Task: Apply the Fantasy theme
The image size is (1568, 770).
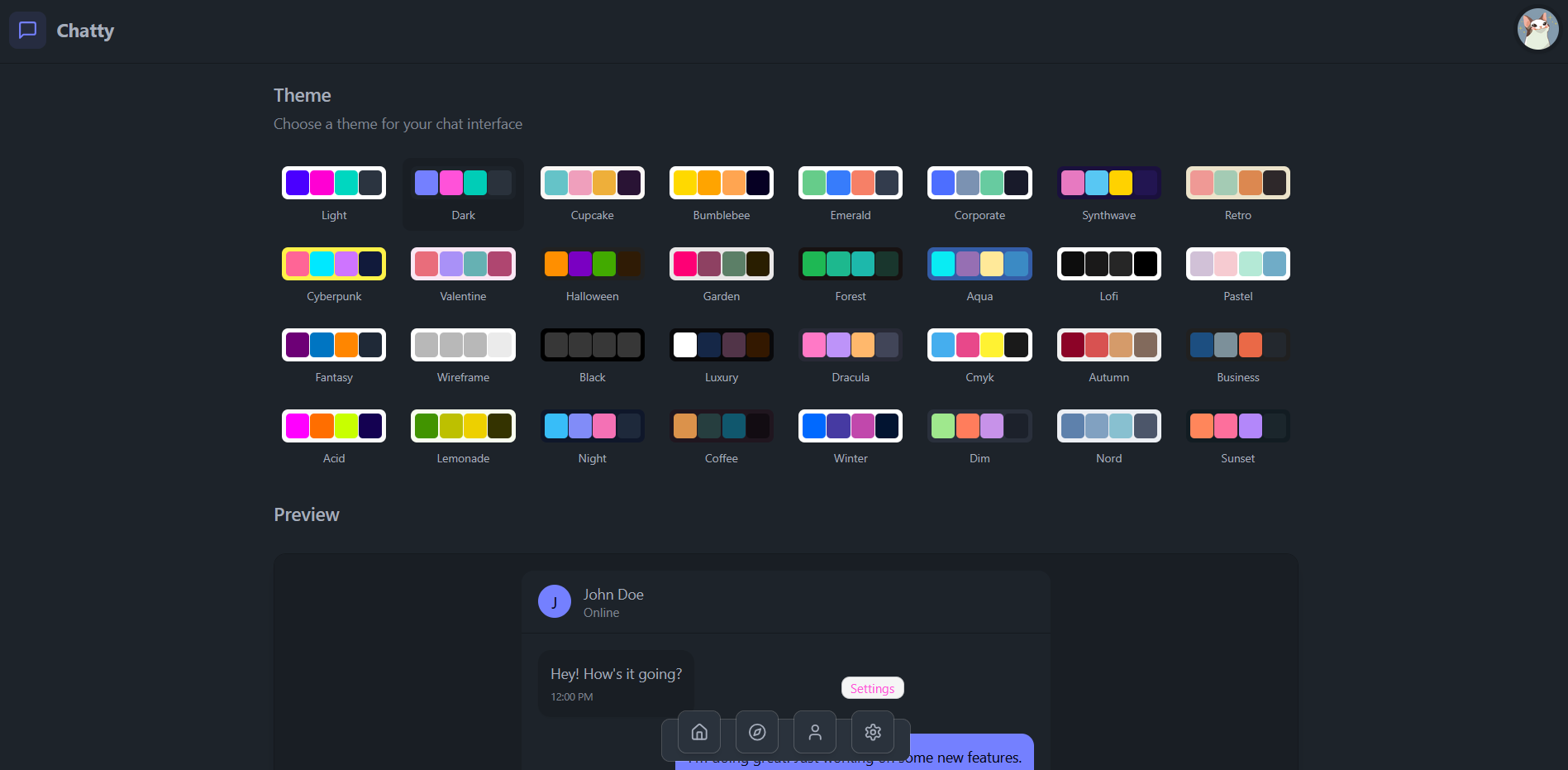Action: [334, 356]
